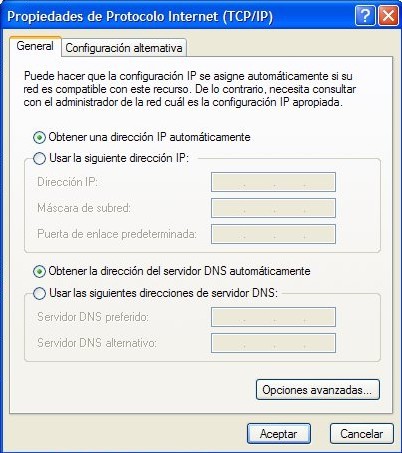Open Opciones avanzadas settings
Image resolution: width=402 pixels, height=453 pixels.
[x=318, y=390]
